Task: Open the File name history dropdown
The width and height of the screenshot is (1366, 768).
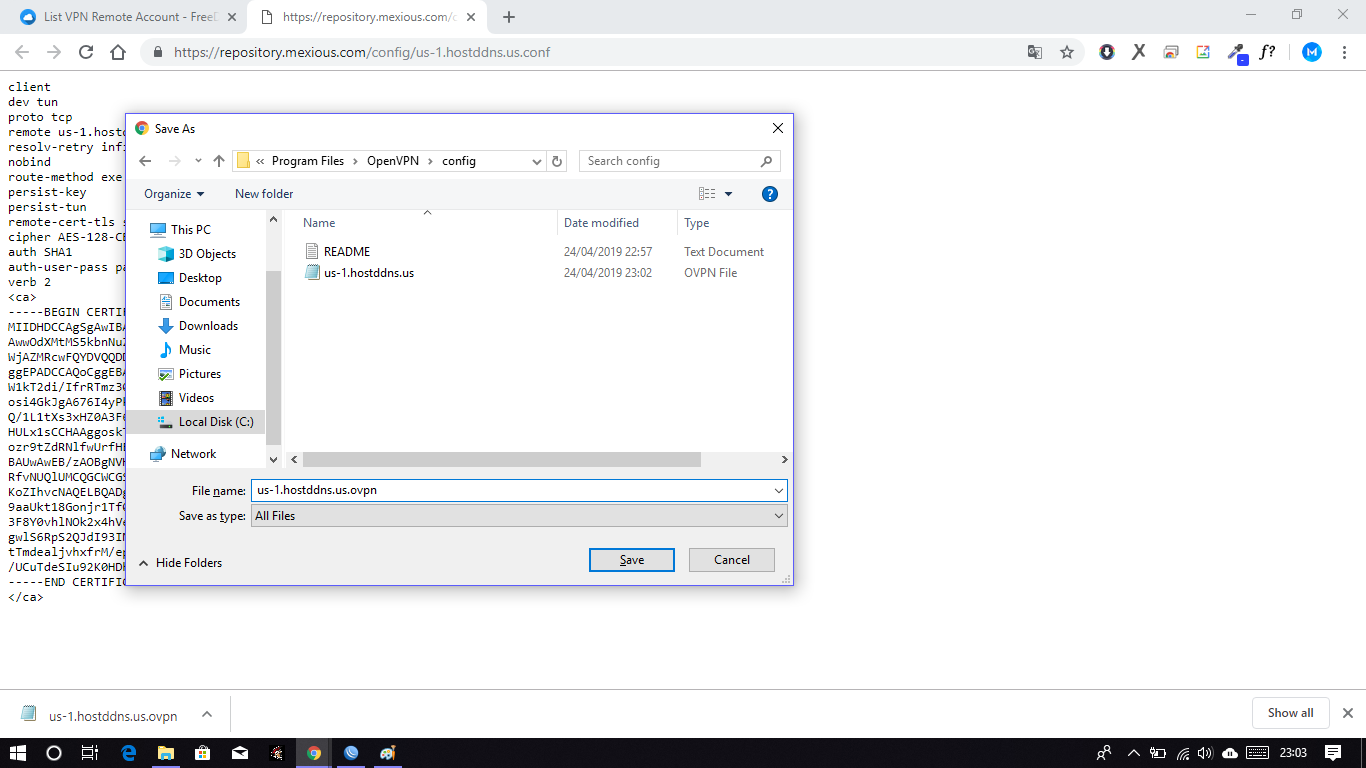Action: [x=779, y=491]
